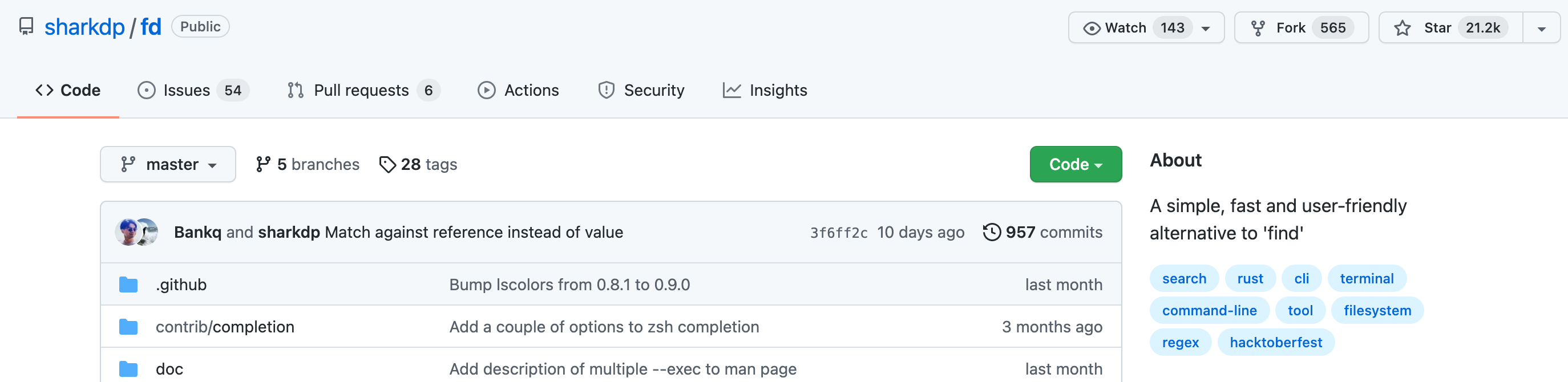
Task: Select the command-line topic tag
Action: pos(1210,310)
